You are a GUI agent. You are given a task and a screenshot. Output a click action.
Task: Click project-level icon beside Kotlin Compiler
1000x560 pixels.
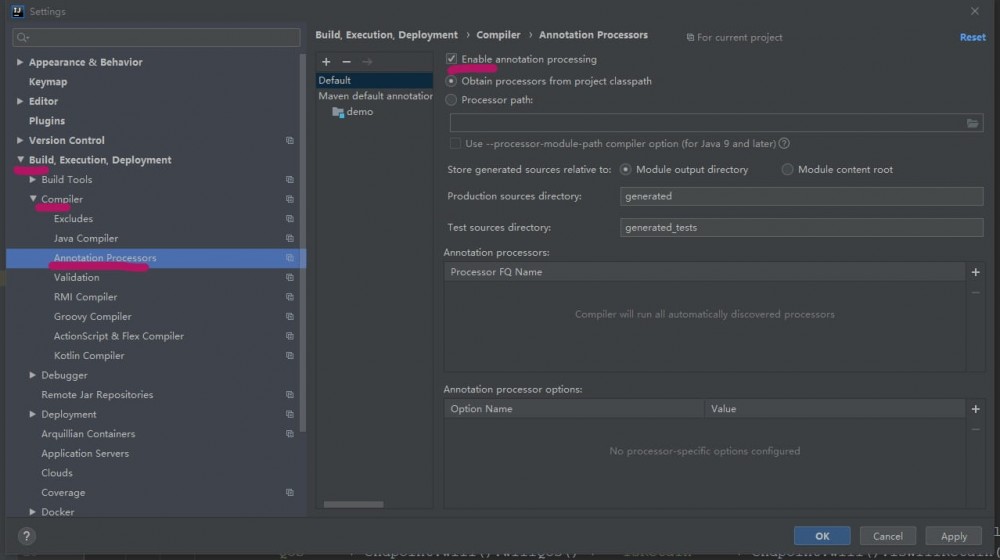[290, 356]
